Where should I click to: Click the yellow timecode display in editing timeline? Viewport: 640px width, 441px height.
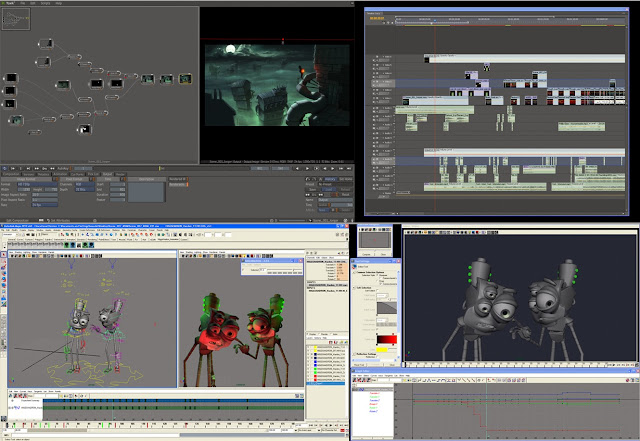377,18
